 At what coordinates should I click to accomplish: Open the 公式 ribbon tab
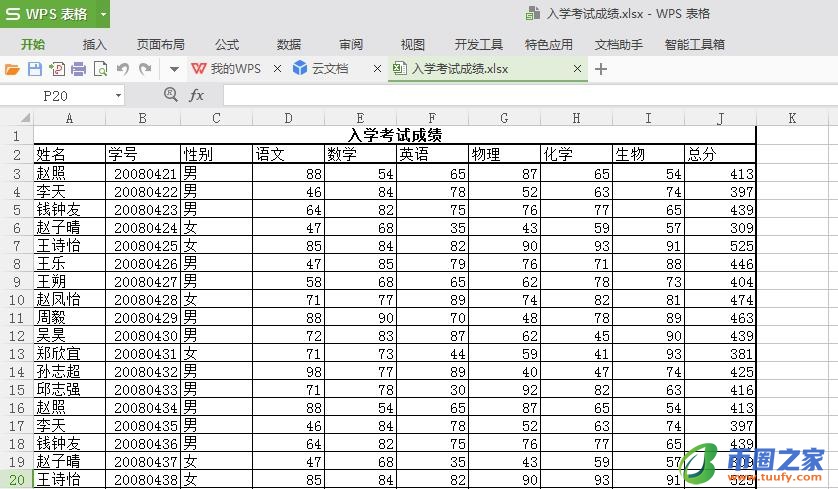point(227,44)
